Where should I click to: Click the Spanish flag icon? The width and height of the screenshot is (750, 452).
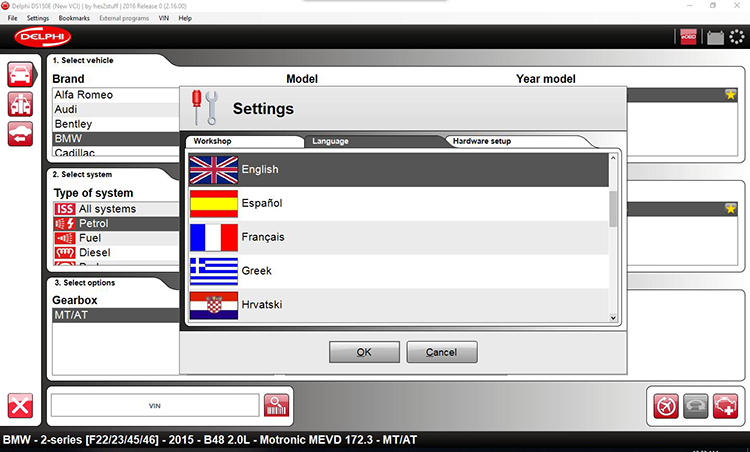(x=213, y=203)
